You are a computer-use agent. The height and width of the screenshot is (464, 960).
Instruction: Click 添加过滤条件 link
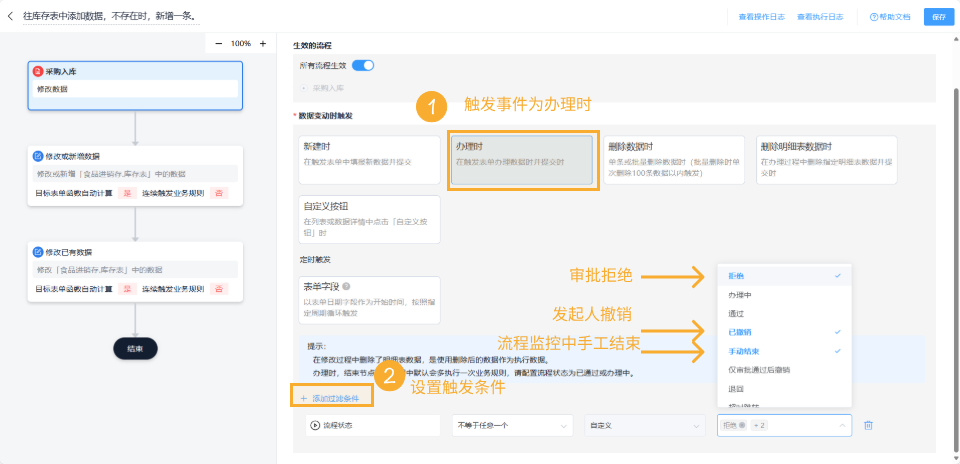click(332, 399)
